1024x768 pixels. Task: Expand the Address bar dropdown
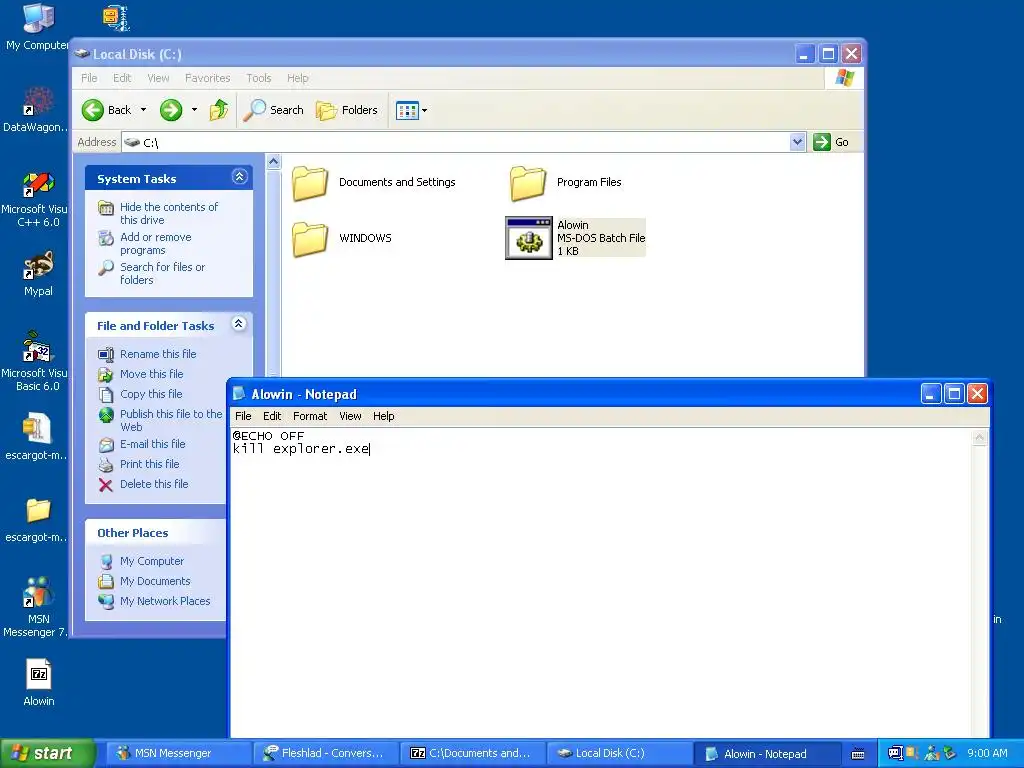[797, 142]
